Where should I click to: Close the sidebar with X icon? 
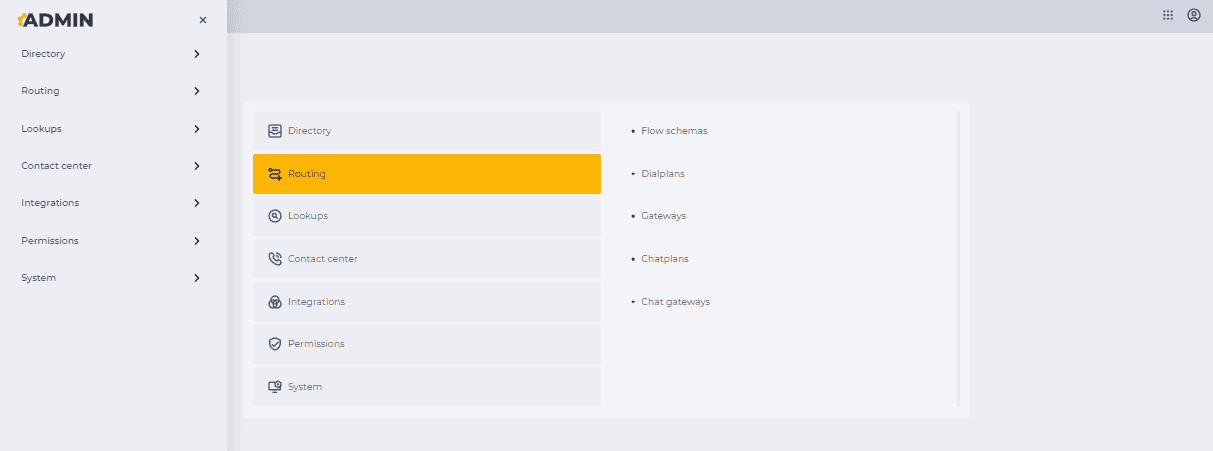pos(203,20)
